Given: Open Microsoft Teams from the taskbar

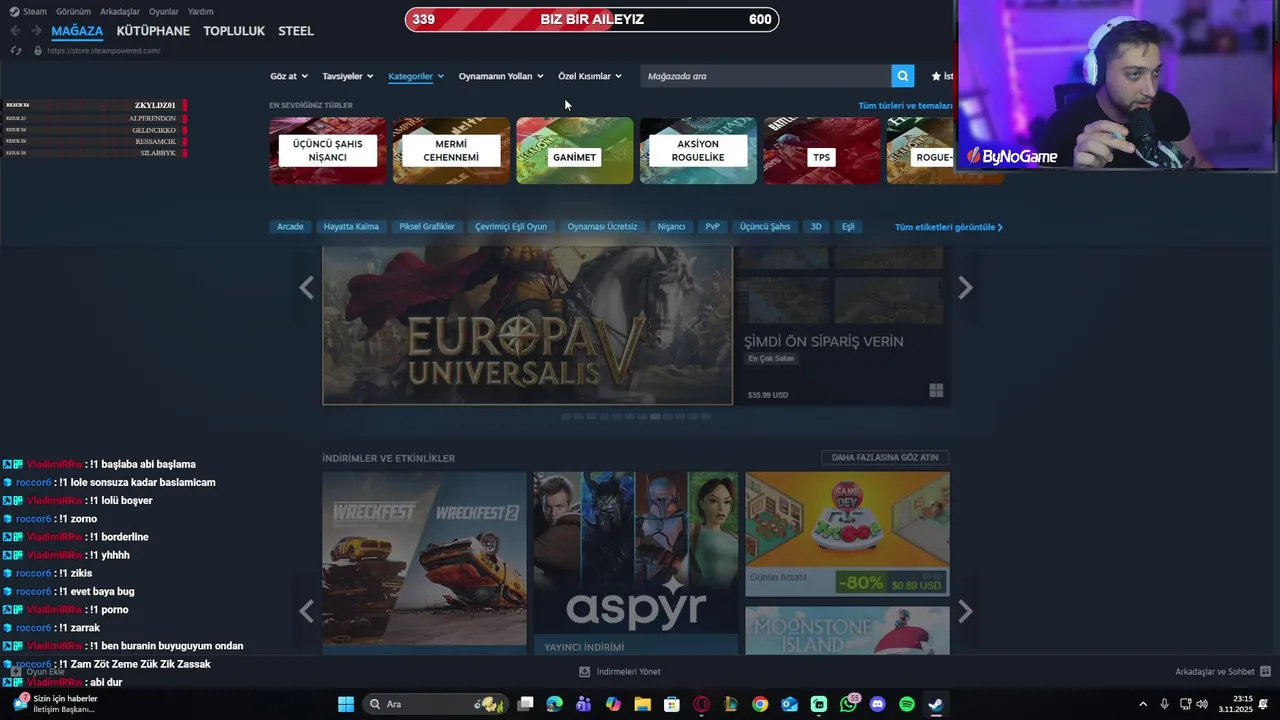Looking at the screenshot, I should 584,704.
